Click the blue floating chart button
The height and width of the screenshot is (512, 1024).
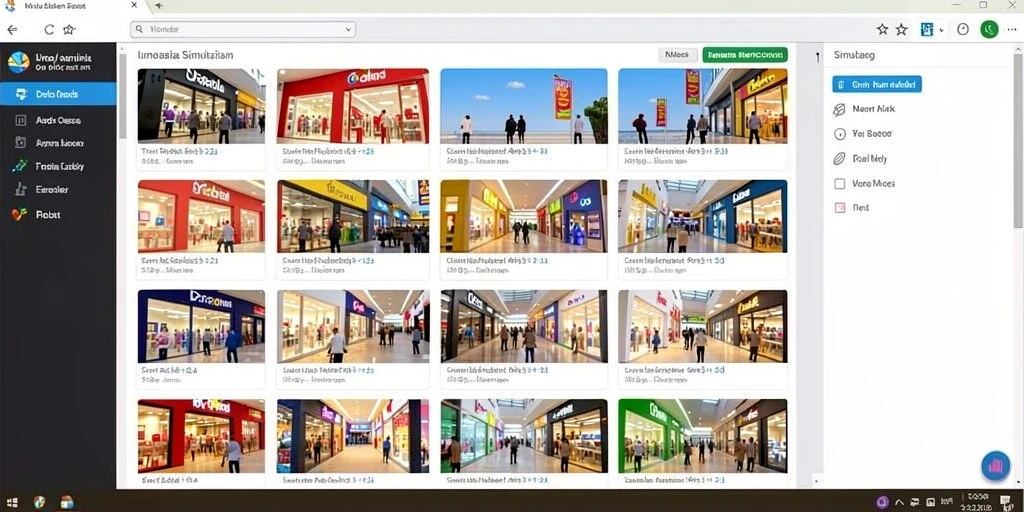click(995, 466)
